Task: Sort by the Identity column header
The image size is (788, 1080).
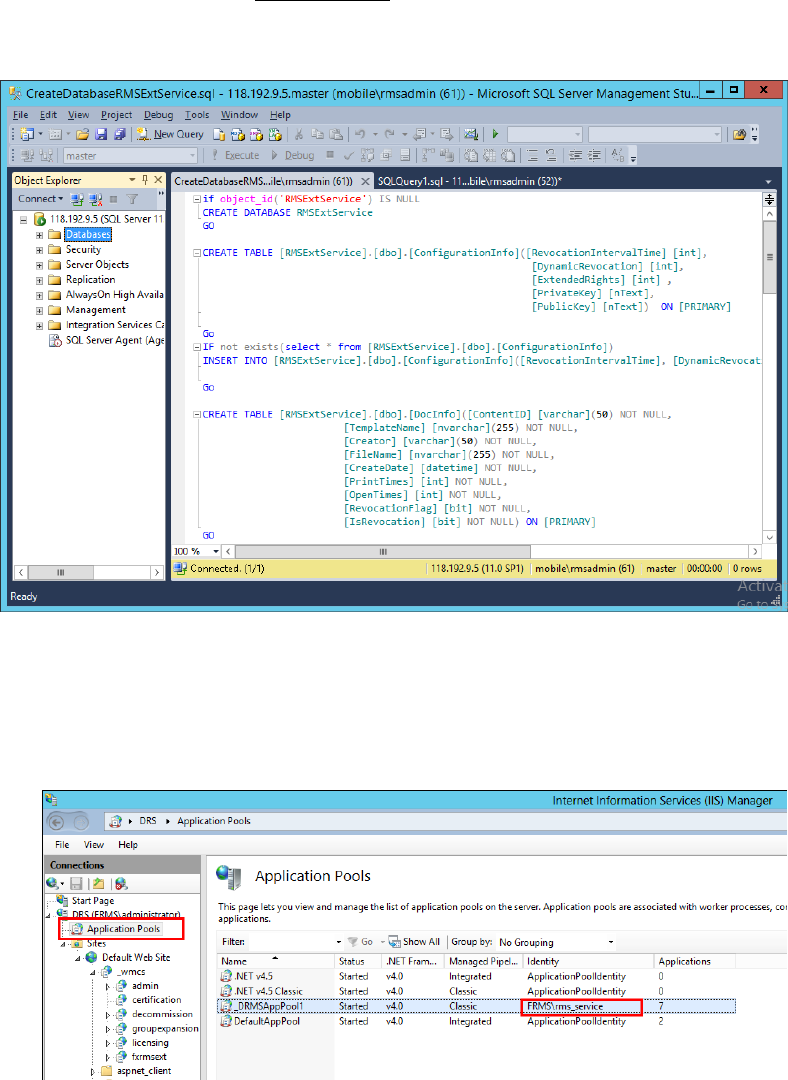Action: click(544, 961)
